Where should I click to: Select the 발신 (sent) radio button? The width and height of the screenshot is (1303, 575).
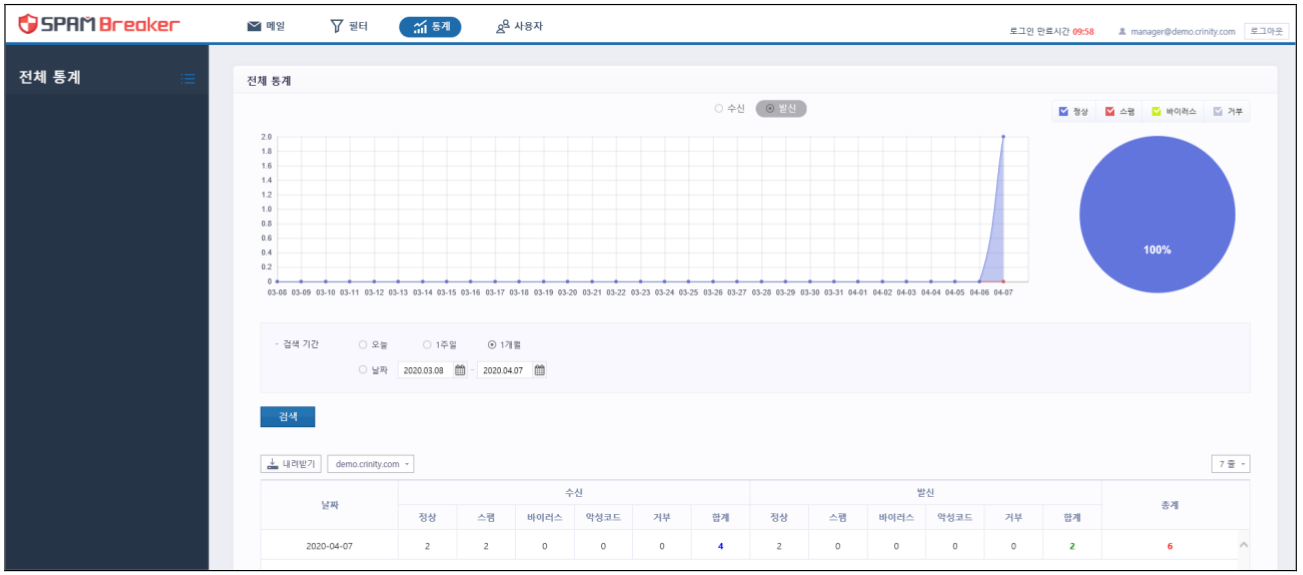pos(771,108)
